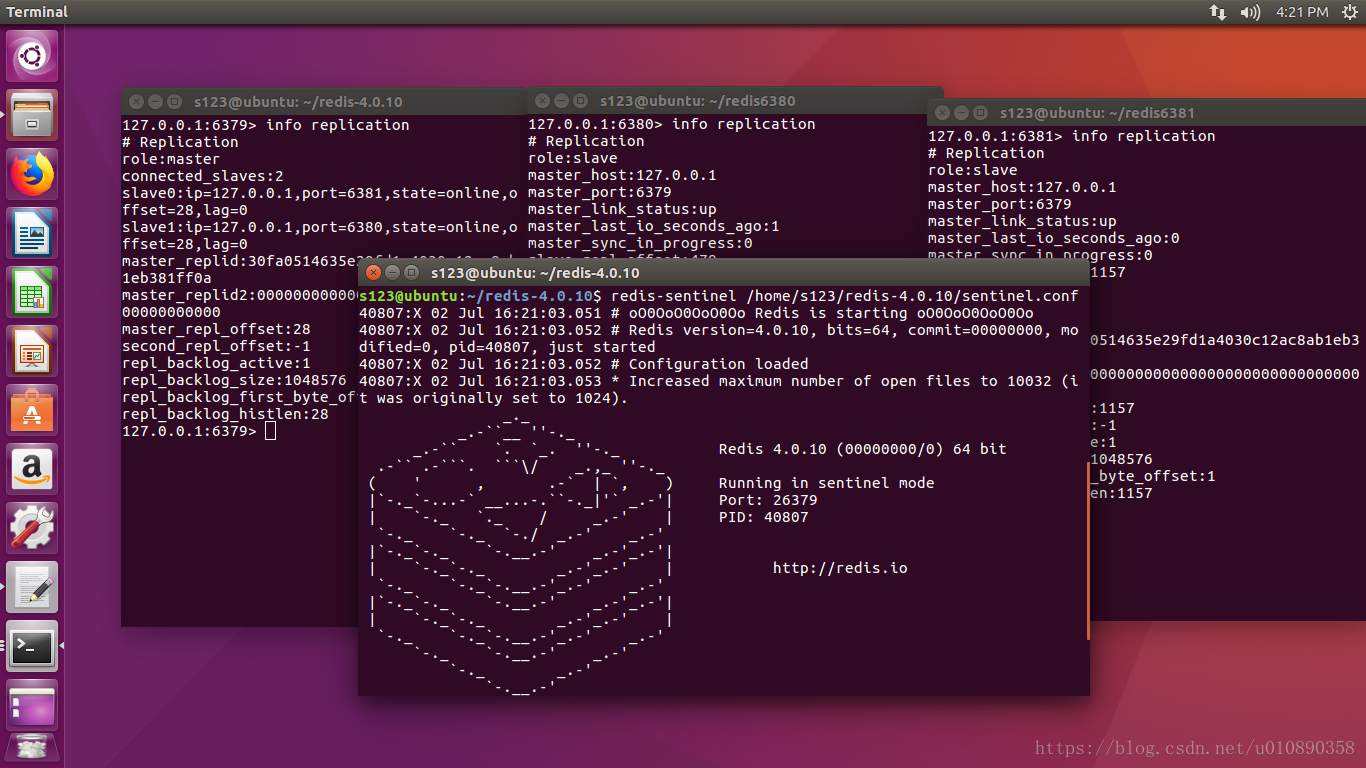The width and height of the screenshot is (1366, 768).
Task: Open Ubuntu Software from the dock
Action: (32, 410)
